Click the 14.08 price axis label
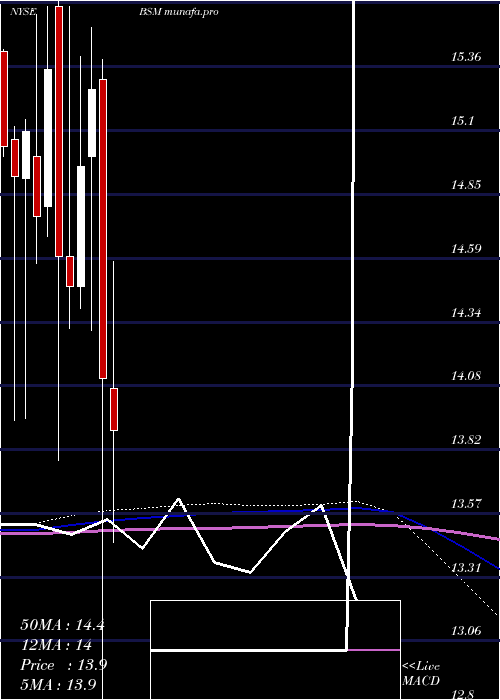 (x=466, y=376)
